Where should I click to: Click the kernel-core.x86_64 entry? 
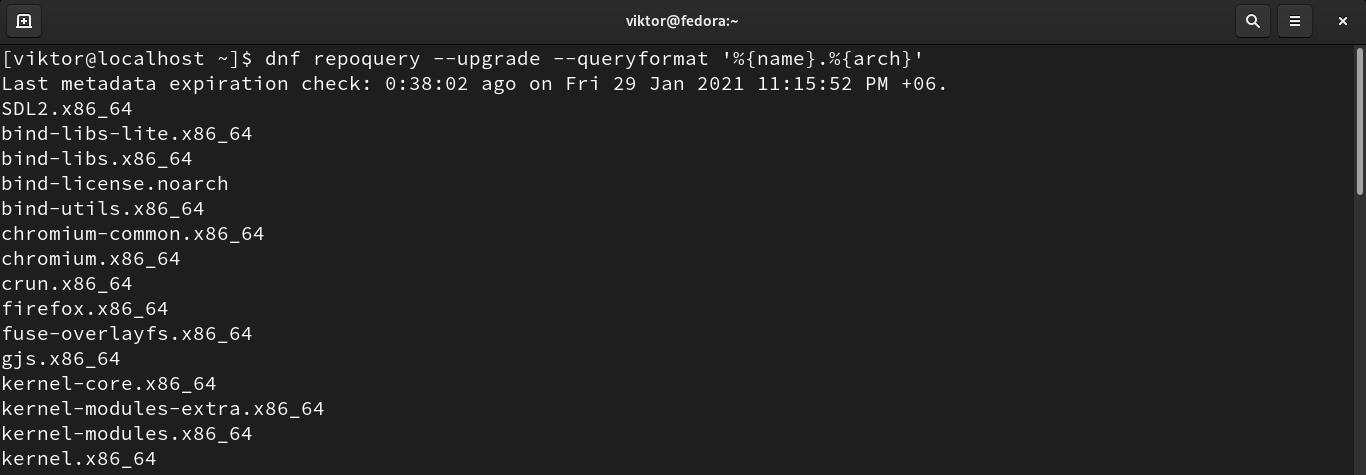point(109,384)
